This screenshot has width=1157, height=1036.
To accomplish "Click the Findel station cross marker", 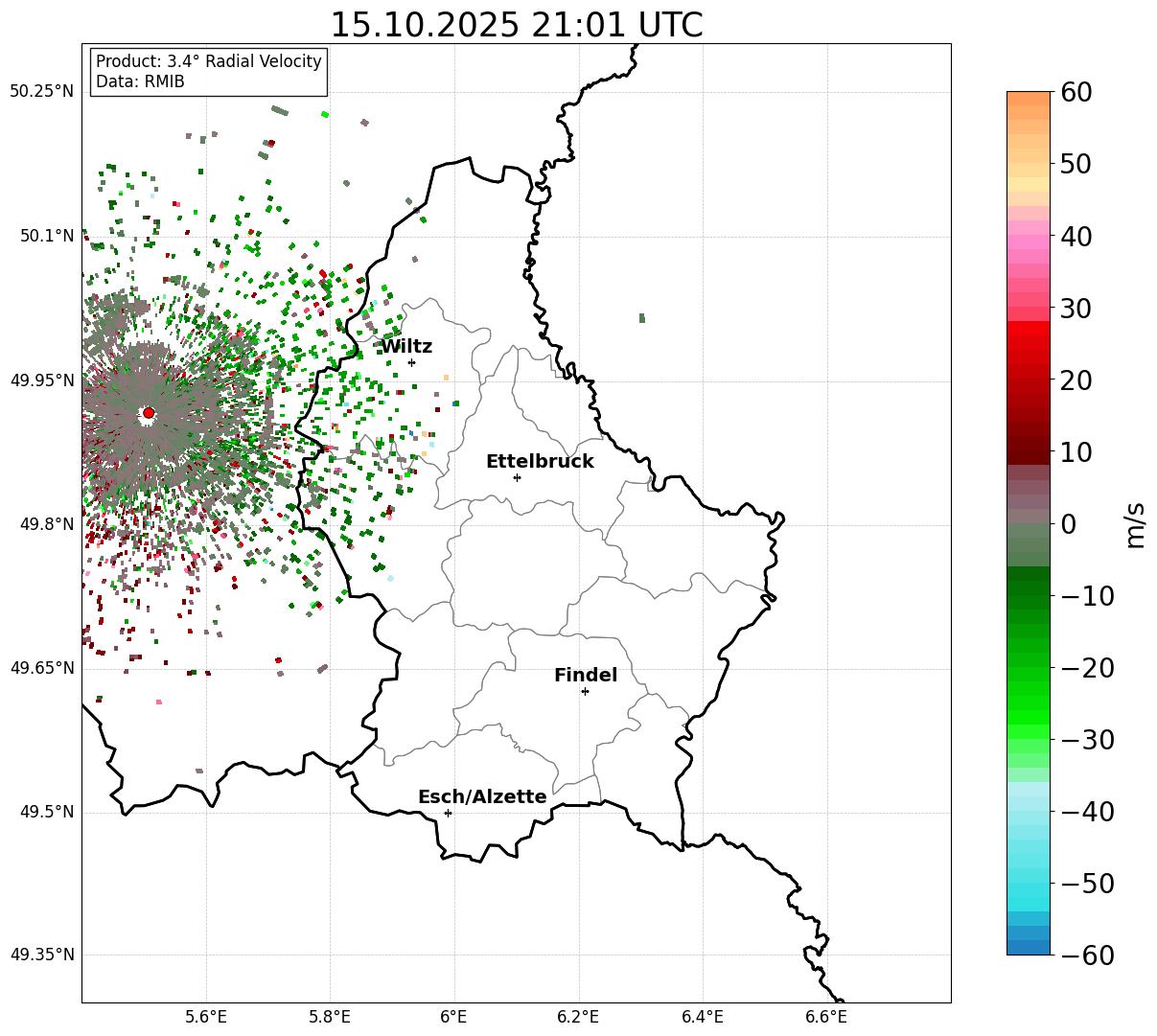I will [585, 691].
